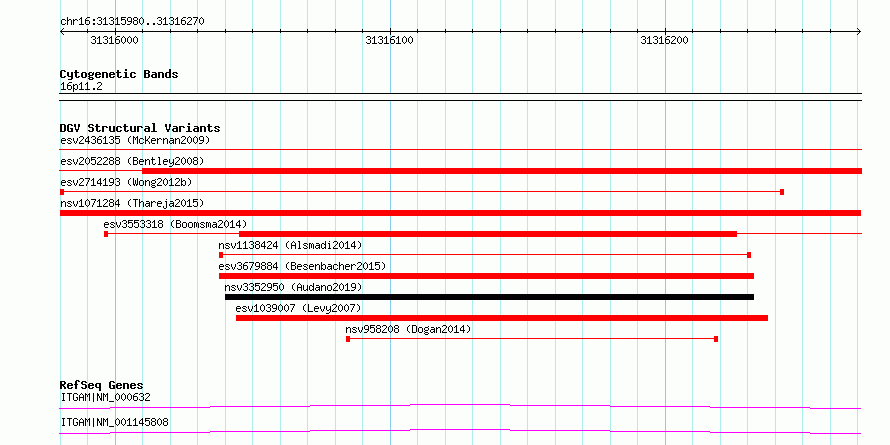
Task: Click the magenta ITGAM NM_001145808 transcript line
Action: pyautogui.click(x=460, y=431)
